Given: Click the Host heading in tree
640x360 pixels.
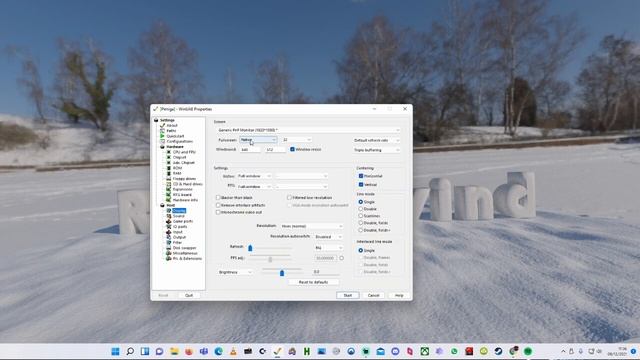Looking at the screenshot, I should click(x=171, y=205).
